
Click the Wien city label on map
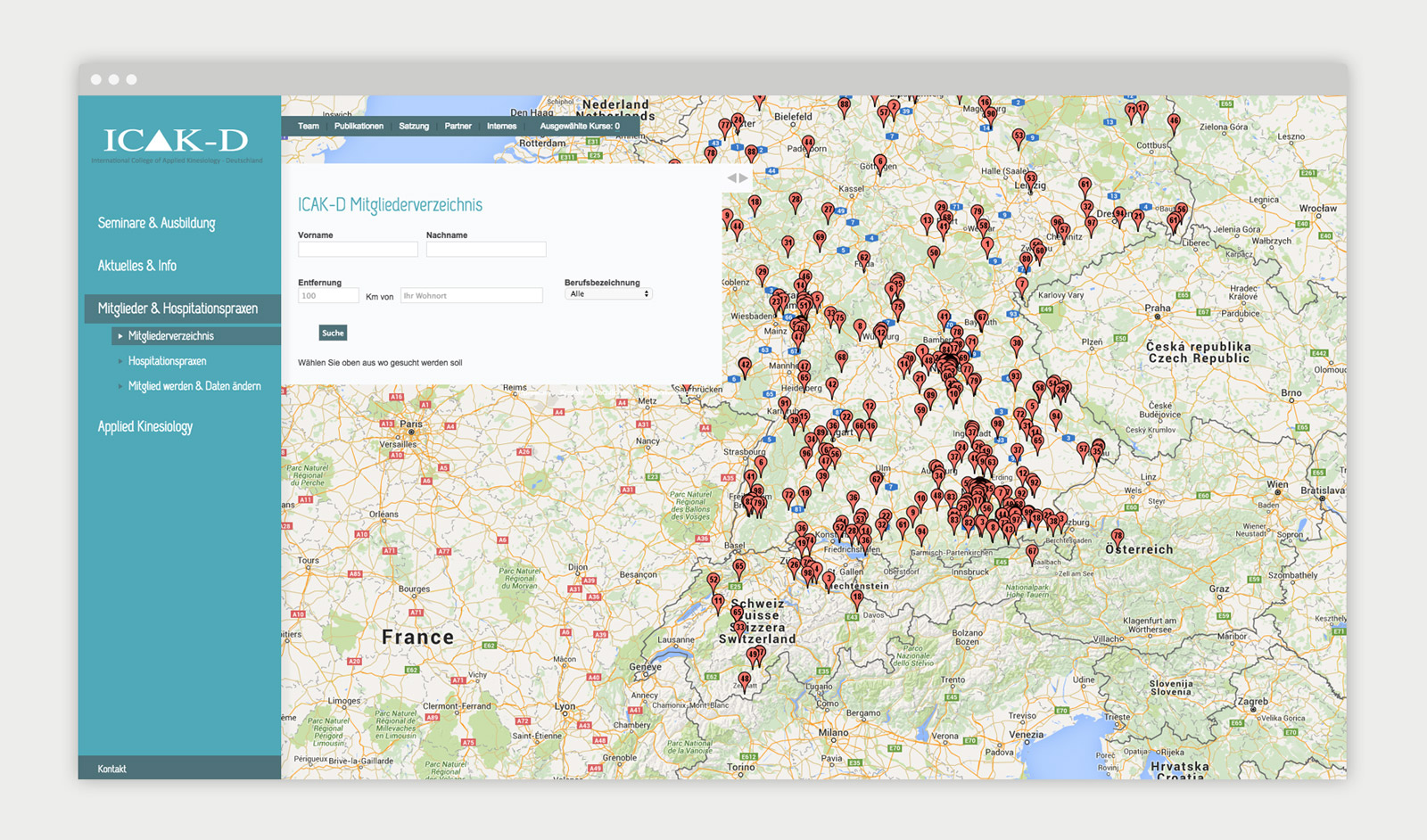1278,484
